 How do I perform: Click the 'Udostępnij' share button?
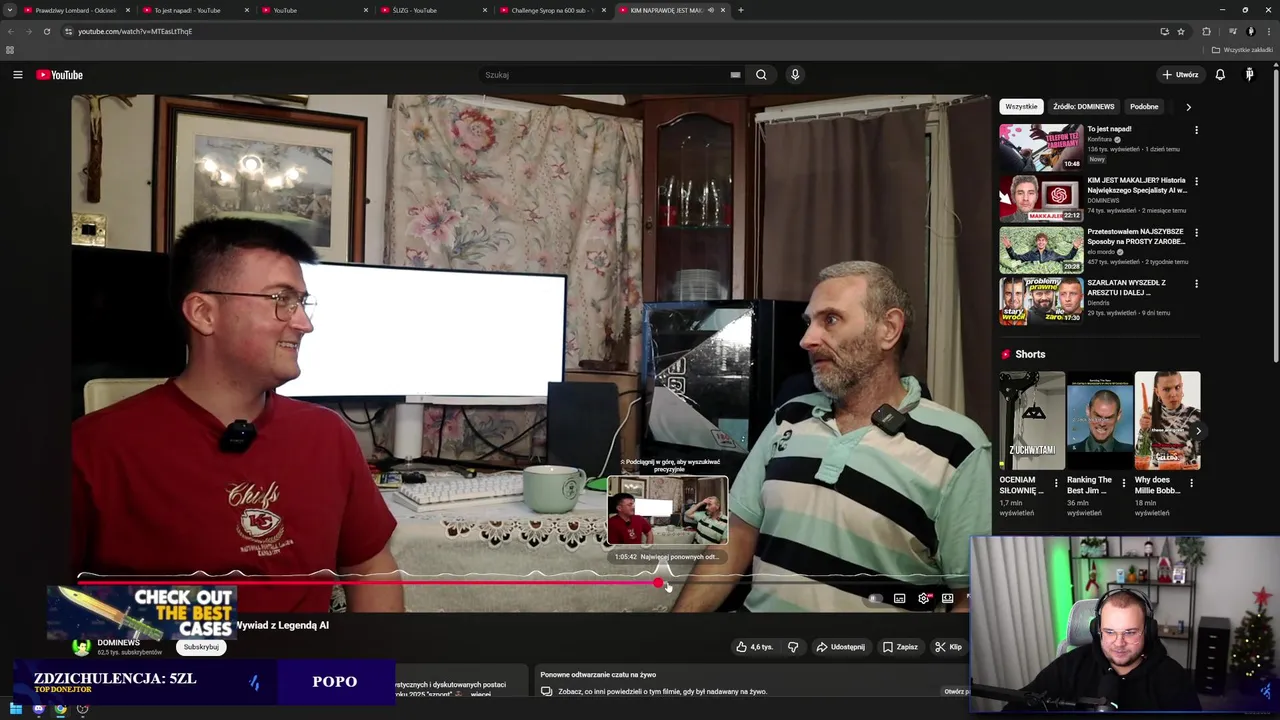click(x=840, y=647)
